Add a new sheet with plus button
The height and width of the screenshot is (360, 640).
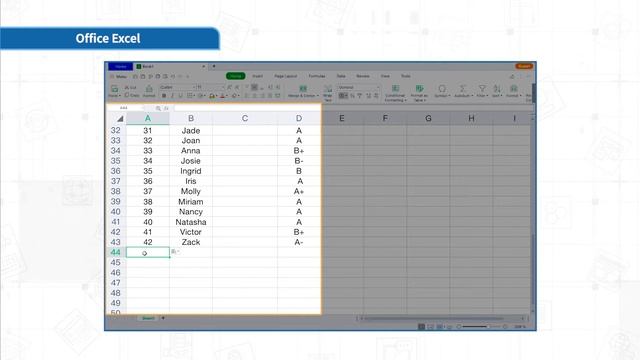pyautogui.click(x=163, y=318)
